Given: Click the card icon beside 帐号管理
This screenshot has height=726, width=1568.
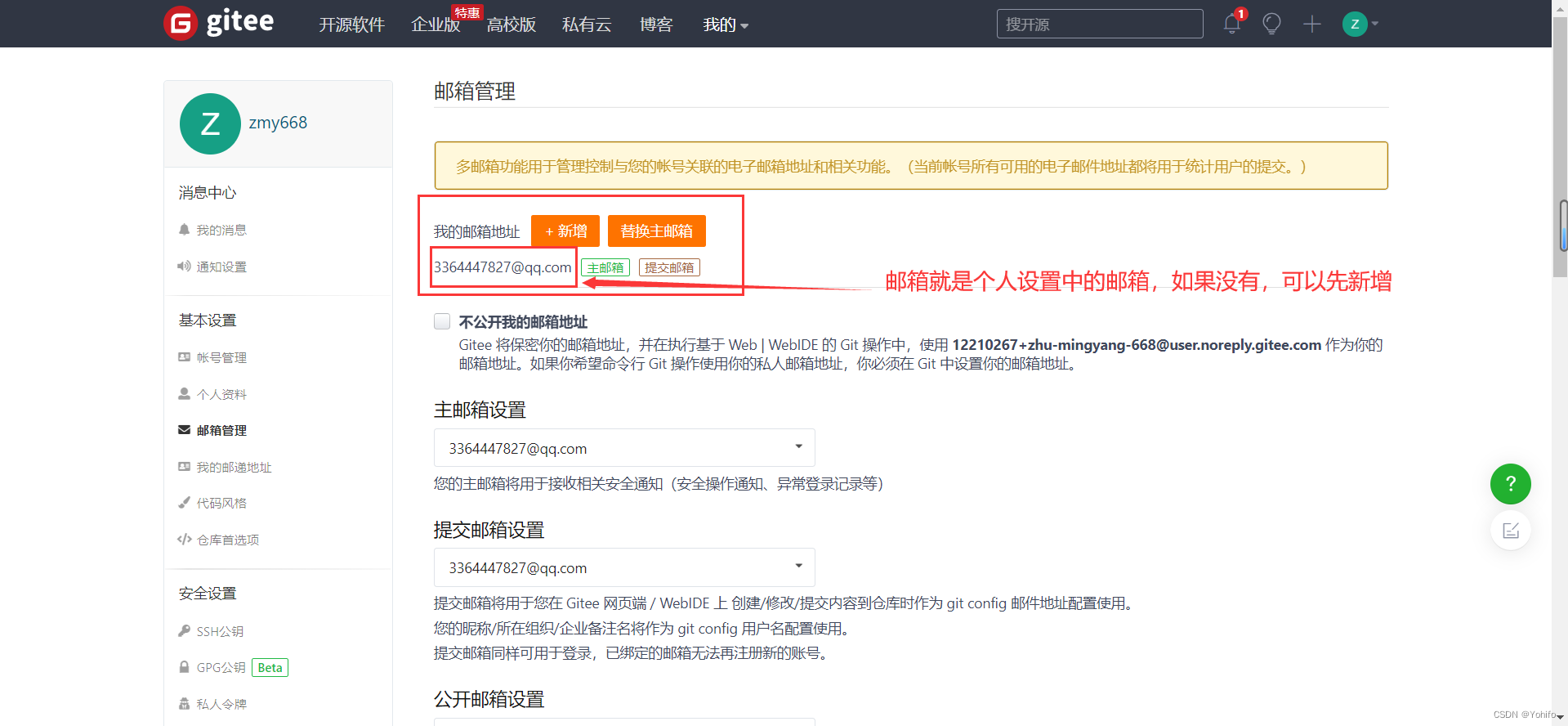Looking at the screenshot, I should pyautogui.click(x=185, y=357).
